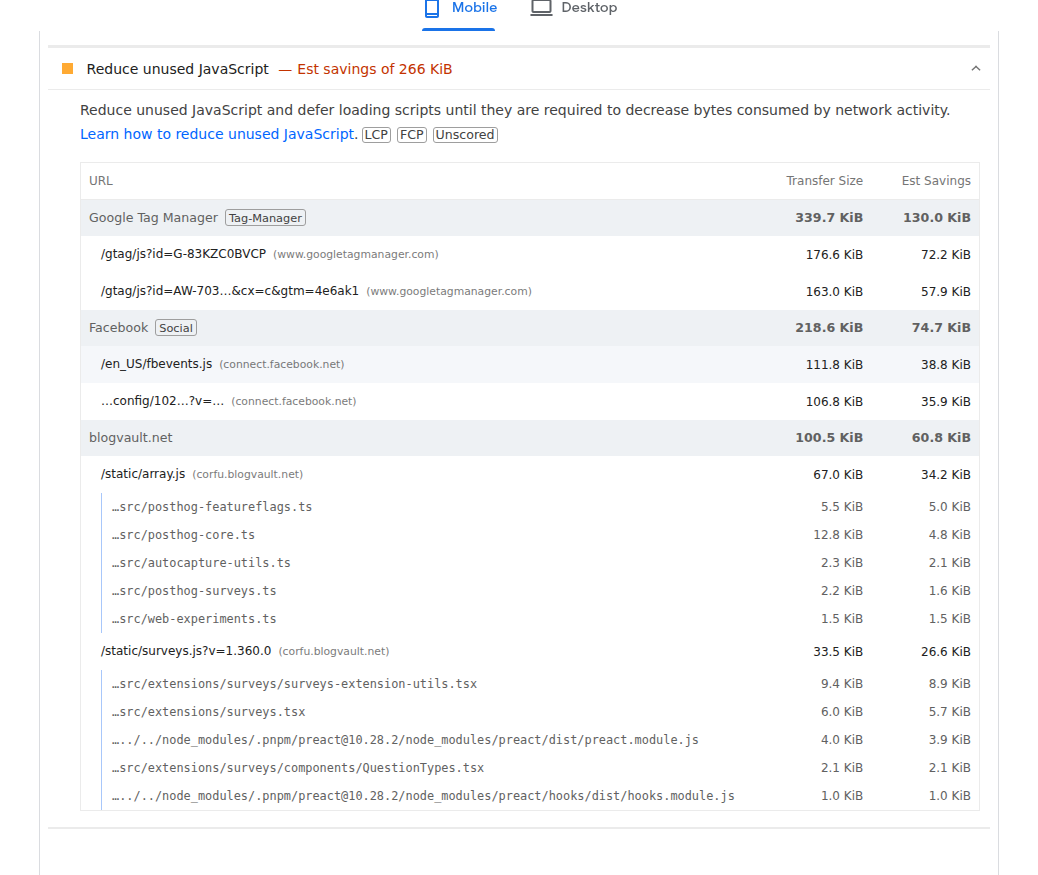The width and height of the screenshot is (1038, 875).
Task: Click the 33.5 KiB transfer size value
Action: [x=838, y=652]
